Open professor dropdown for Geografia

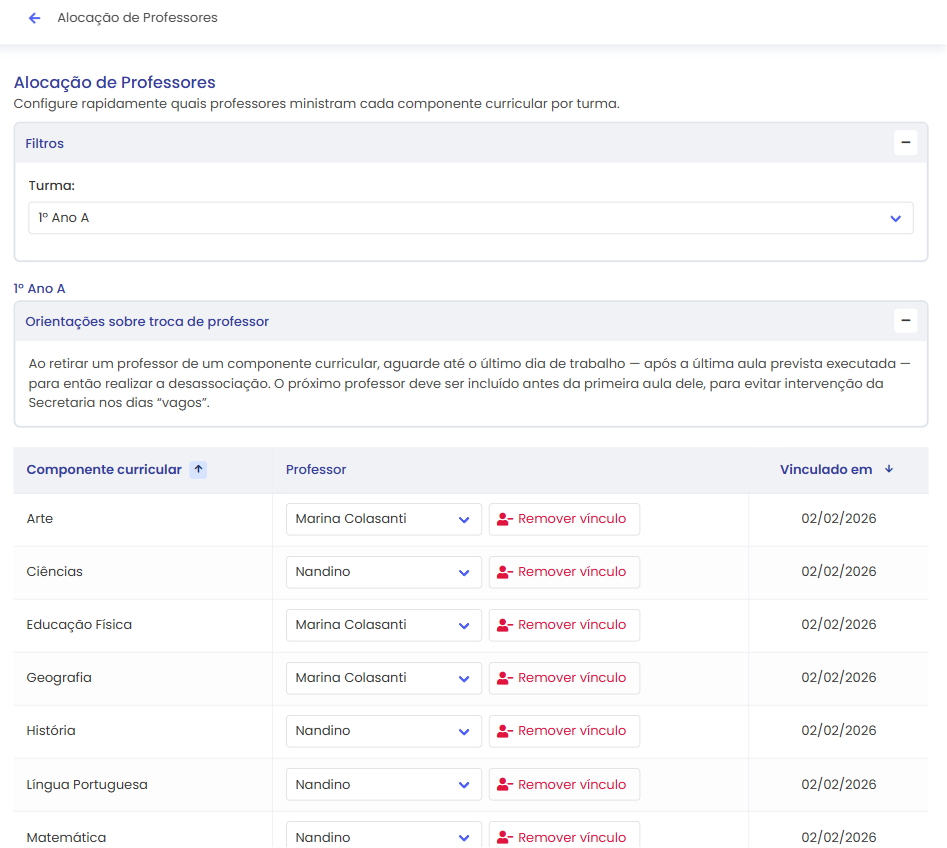384,678
